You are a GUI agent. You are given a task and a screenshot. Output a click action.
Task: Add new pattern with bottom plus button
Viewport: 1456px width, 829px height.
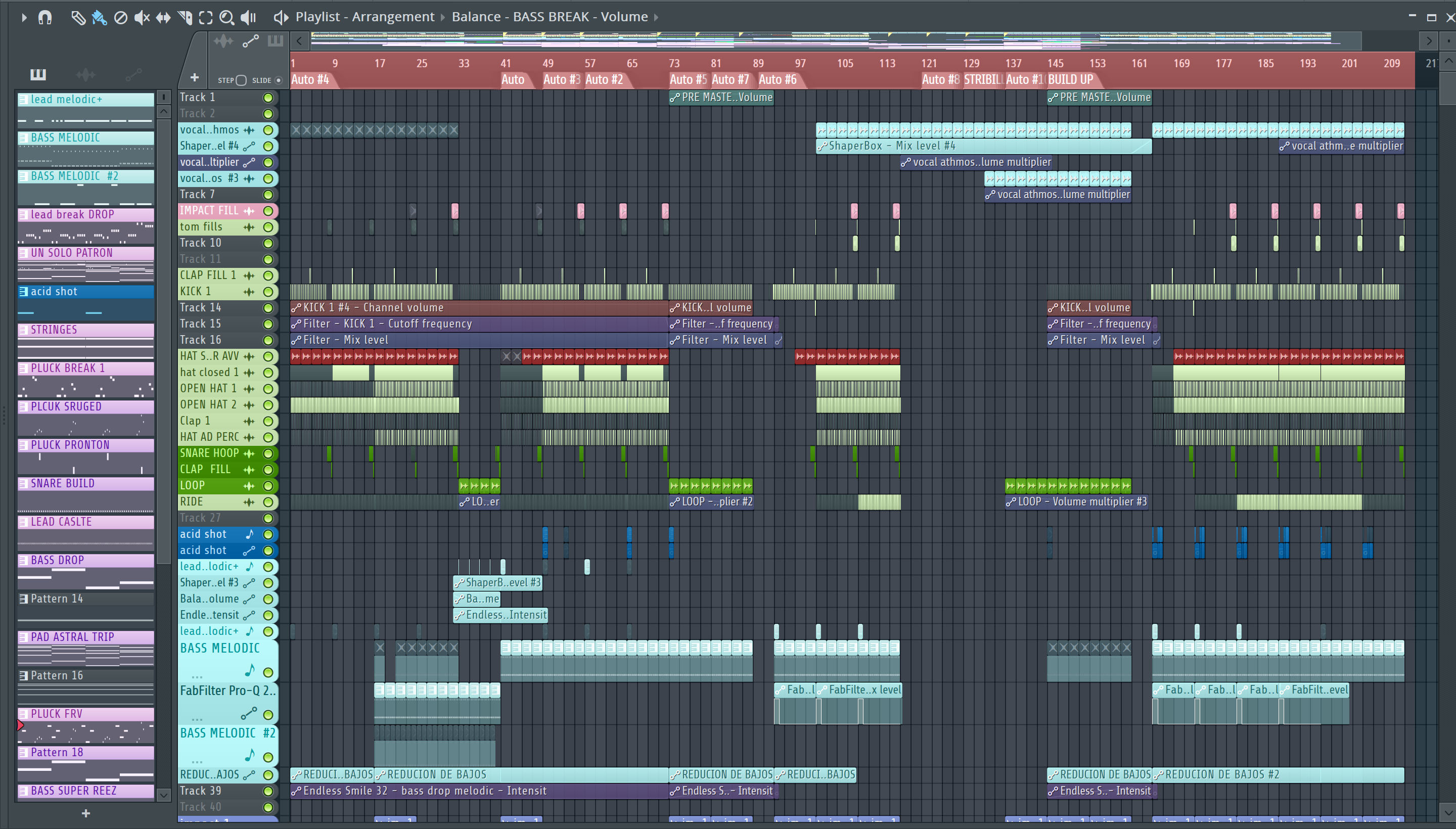coord(86,813)
